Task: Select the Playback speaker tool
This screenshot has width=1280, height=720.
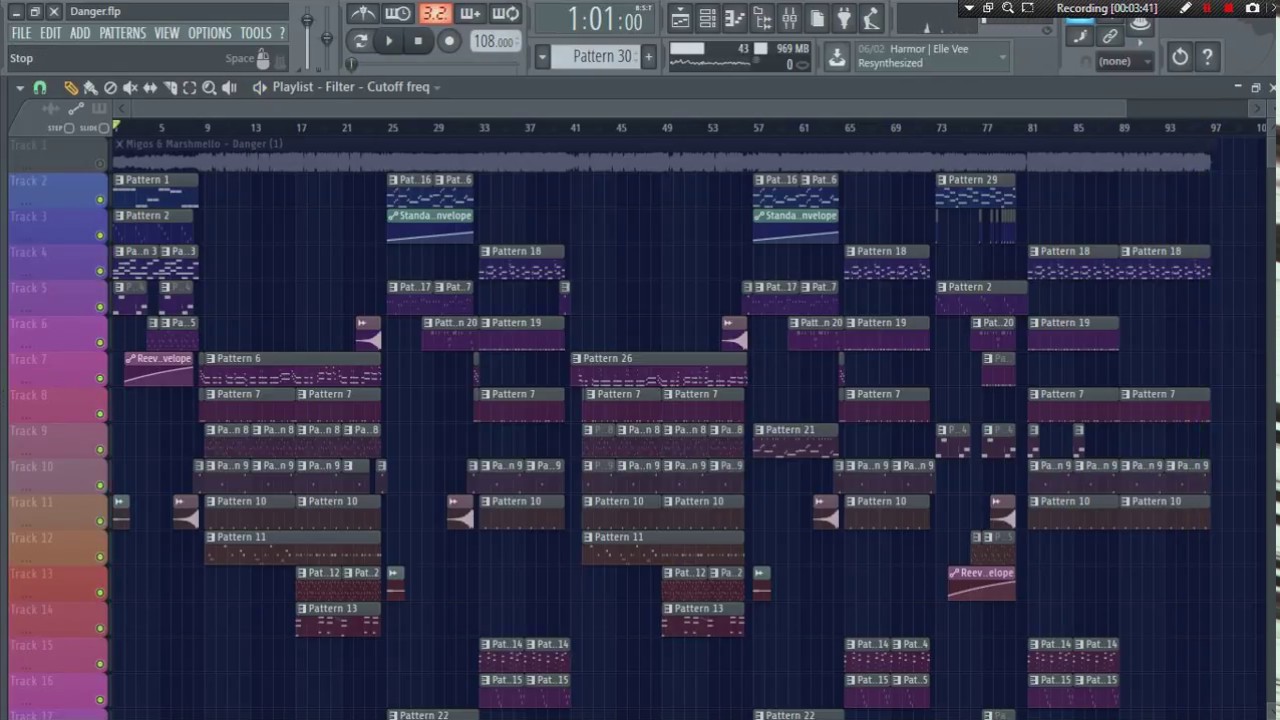Action: 229,88
